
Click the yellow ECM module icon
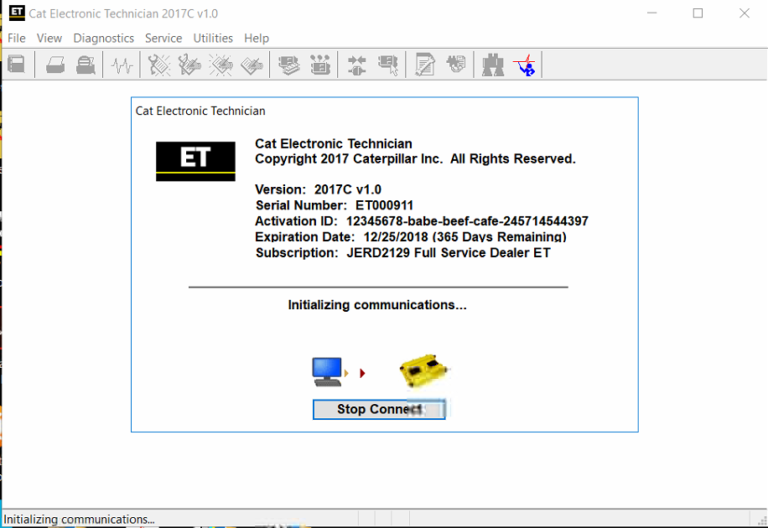(424, 370)
